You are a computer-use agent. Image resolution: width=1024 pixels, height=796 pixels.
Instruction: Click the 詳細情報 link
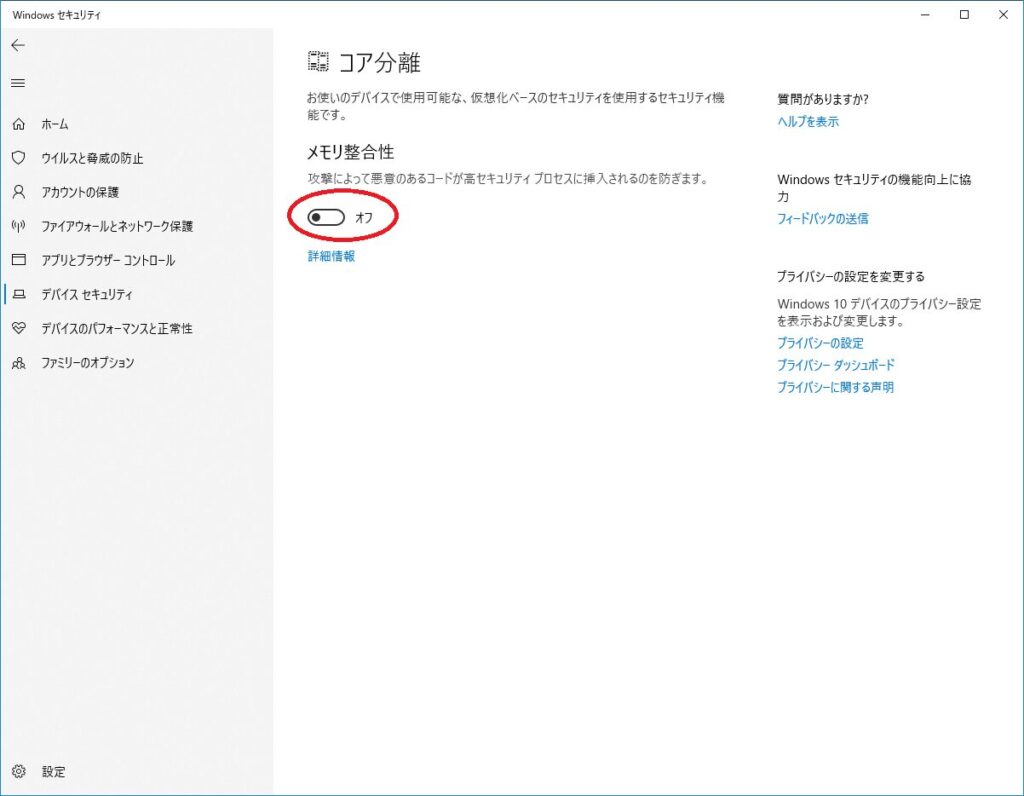pos(331,256)
